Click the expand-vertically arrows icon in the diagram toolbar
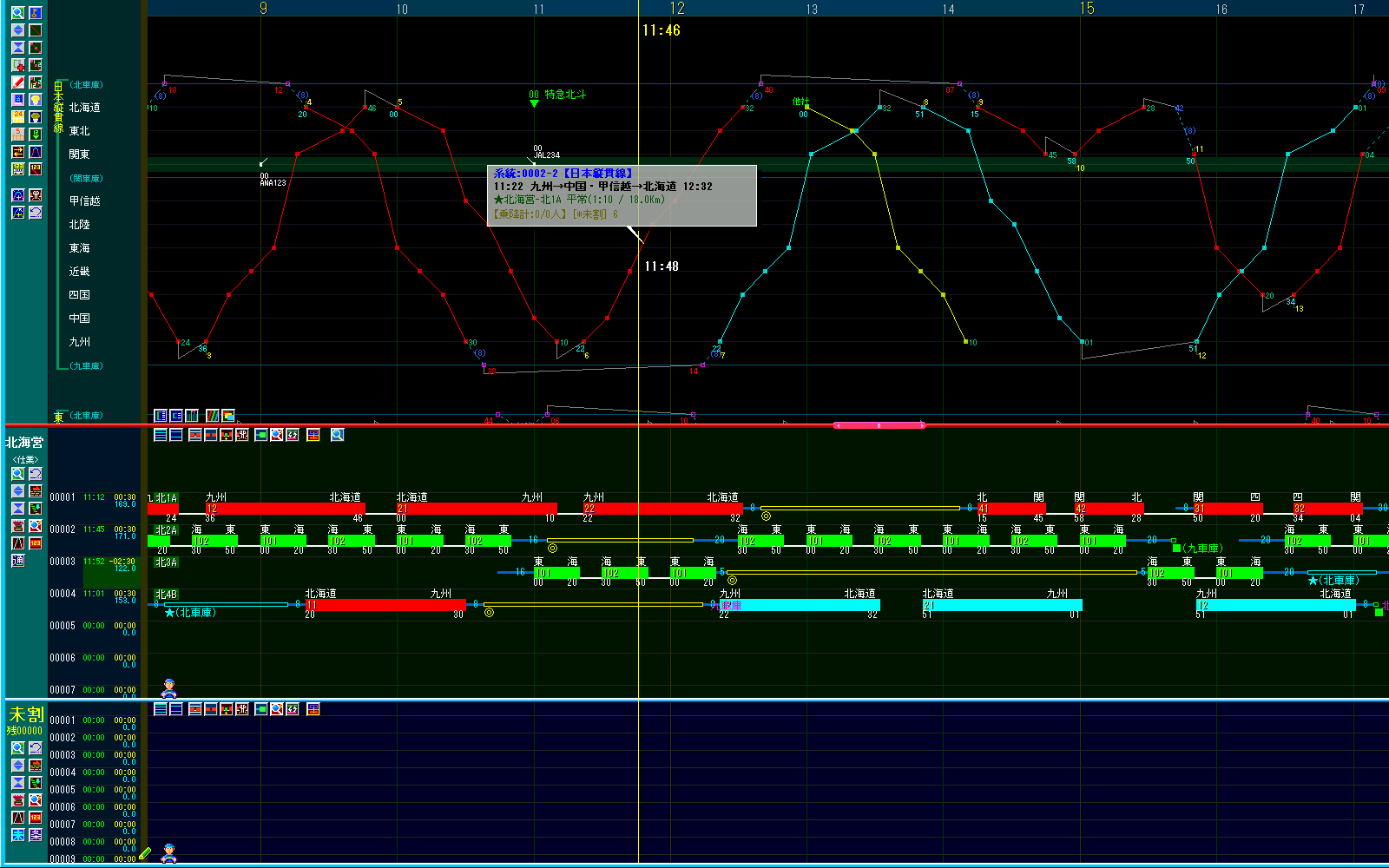Viewport: 1389px width, 868px height. (x=17, y=30)
